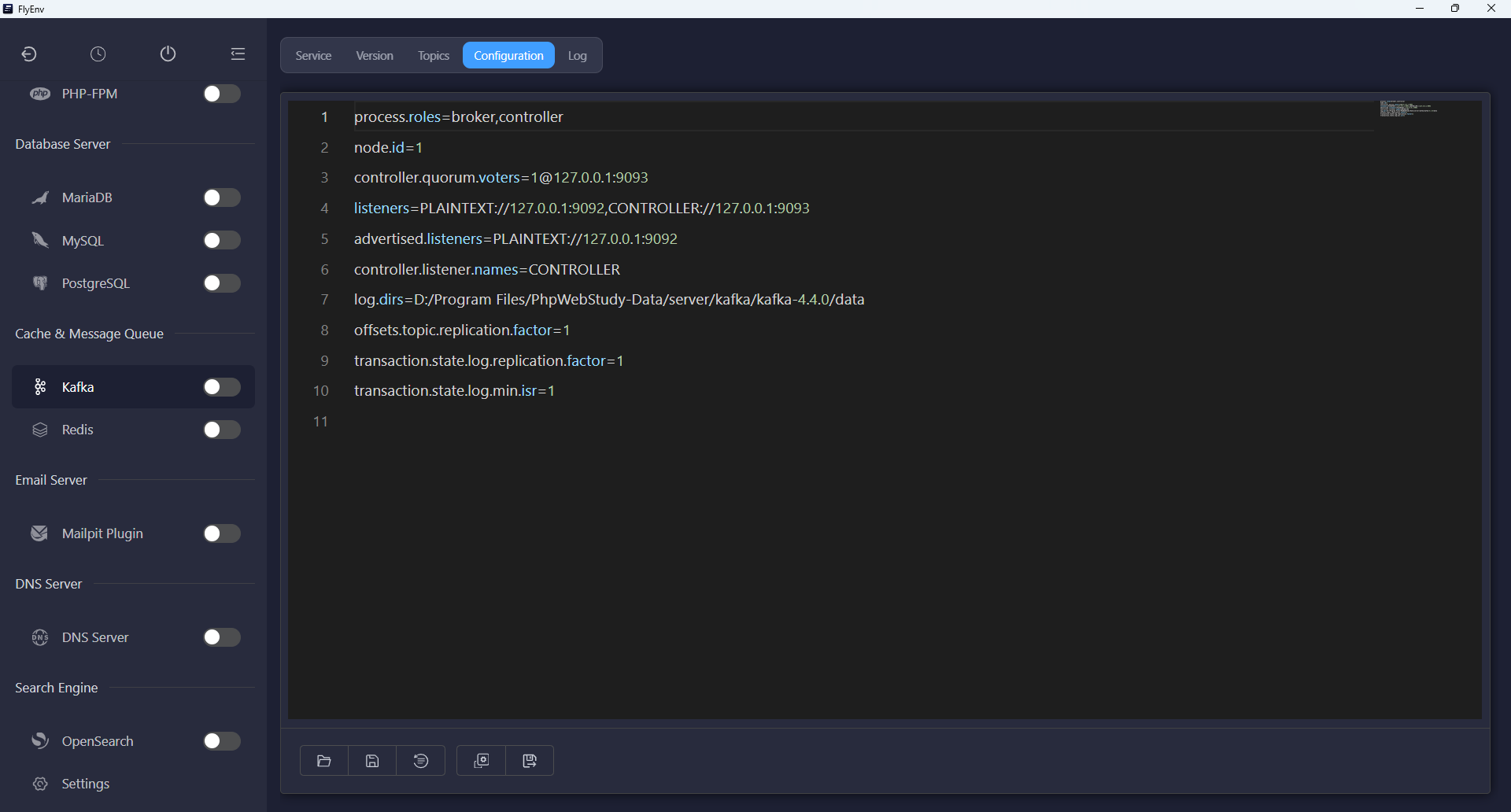1511x812 pixels.
Task: Select the Configuration tab
Action: pos(508,56)
